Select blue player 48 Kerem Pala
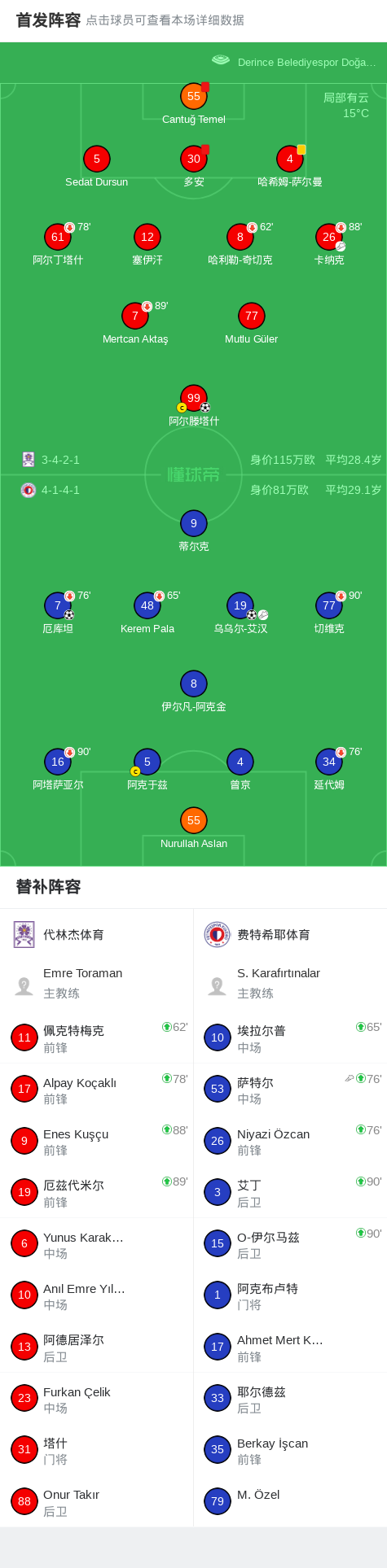The image size is (387, 1568). (x=147, y=605)
